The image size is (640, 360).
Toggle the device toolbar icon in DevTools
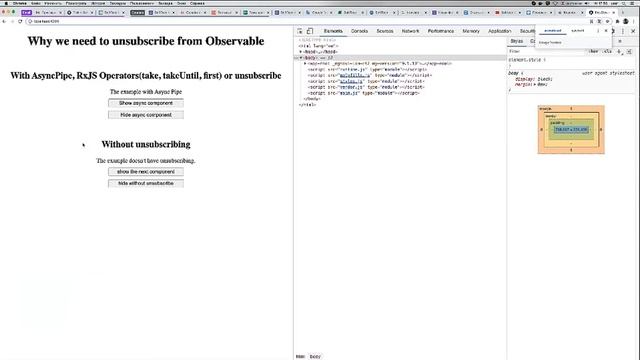coord(310,31)
